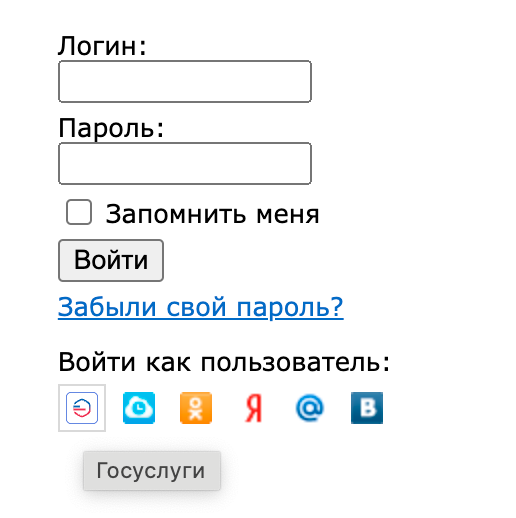Select the red letter Я logo

coord(253,408)
